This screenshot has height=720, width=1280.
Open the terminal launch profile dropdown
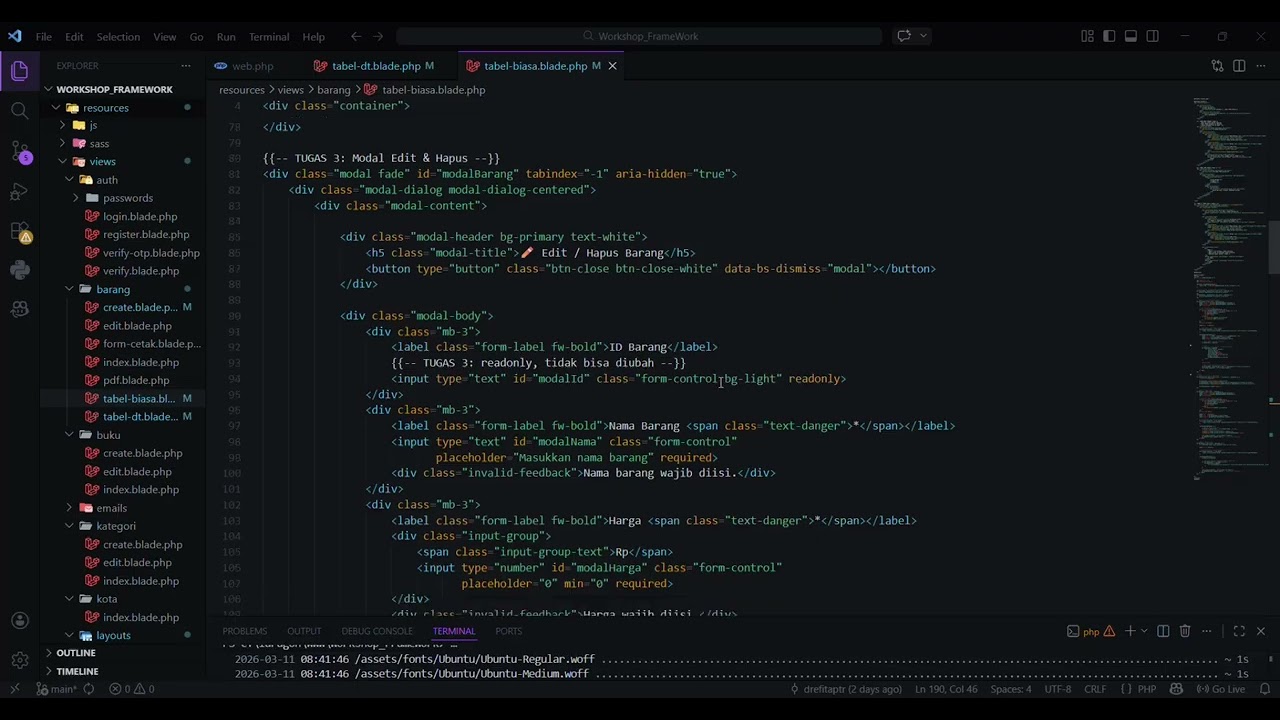pos(1144,631)
